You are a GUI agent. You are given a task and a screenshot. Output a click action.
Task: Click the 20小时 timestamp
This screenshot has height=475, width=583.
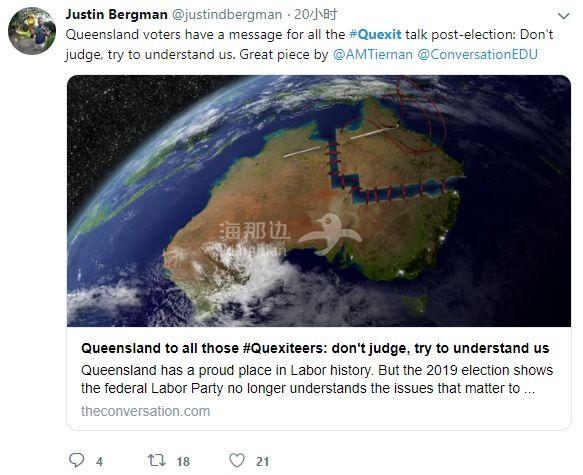click(315, 14)
